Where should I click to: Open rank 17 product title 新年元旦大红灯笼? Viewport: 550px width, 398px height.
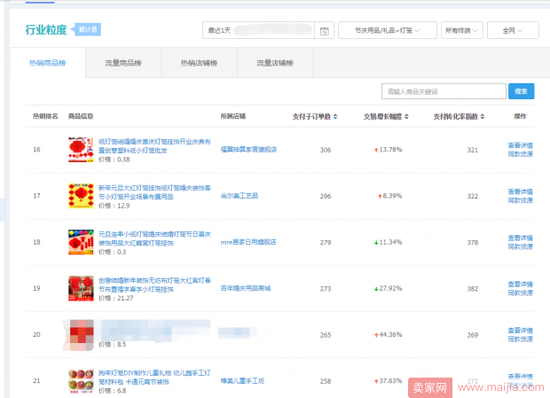154,192
